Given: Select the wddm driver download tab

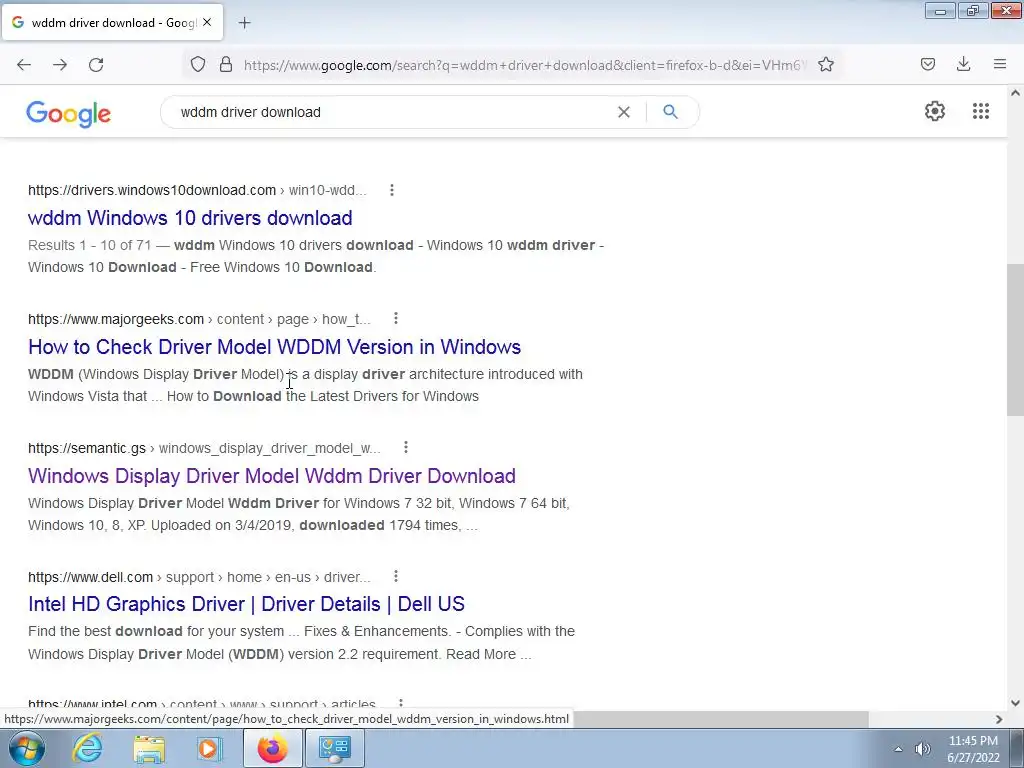Looking at the screenshot, I should [112, 23].
